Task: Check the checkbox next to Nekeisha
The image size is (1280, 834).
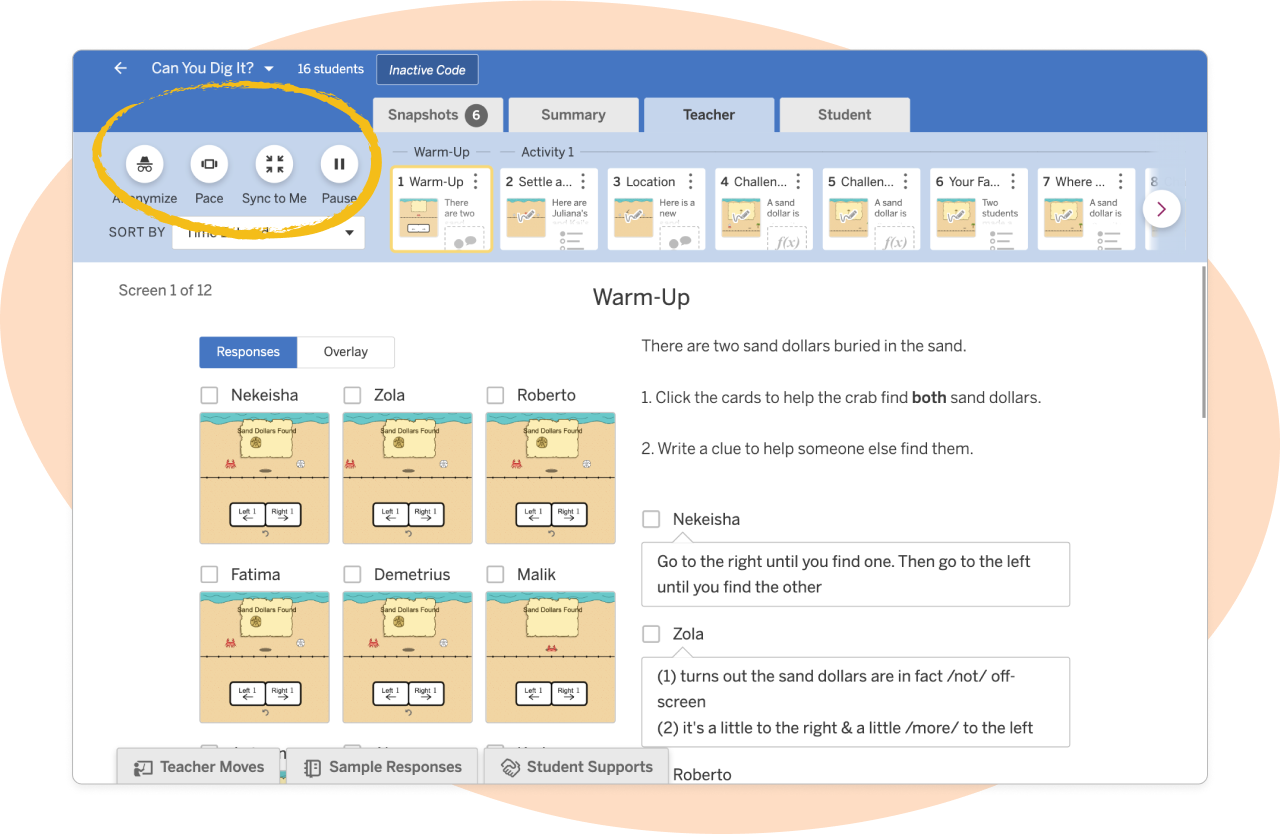Action: tap(209, 395)
